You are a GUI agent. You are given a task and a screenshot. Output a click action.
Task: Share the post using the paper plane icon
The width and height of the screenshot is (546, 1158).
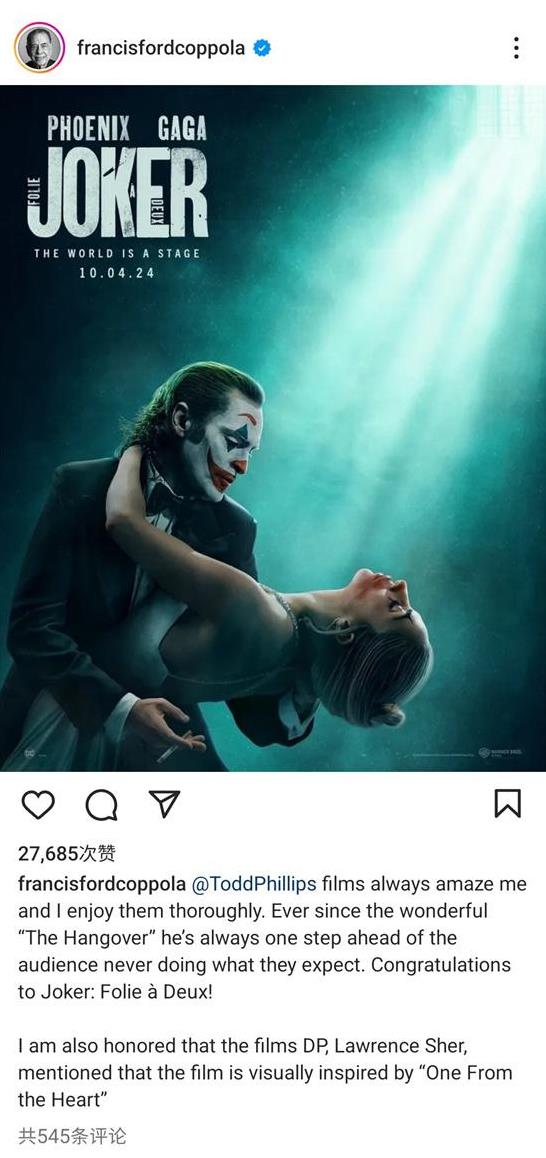(164, 804)
